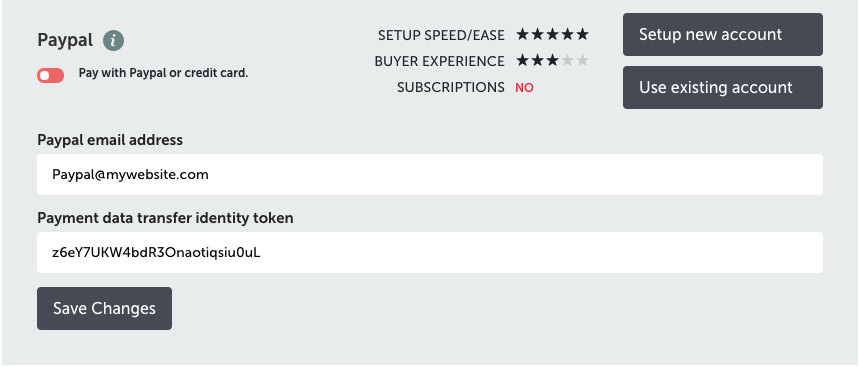The image size is (859, 367).
Task: Choose Use existing account
Action: pyautogui.click(x=723, y=88)
